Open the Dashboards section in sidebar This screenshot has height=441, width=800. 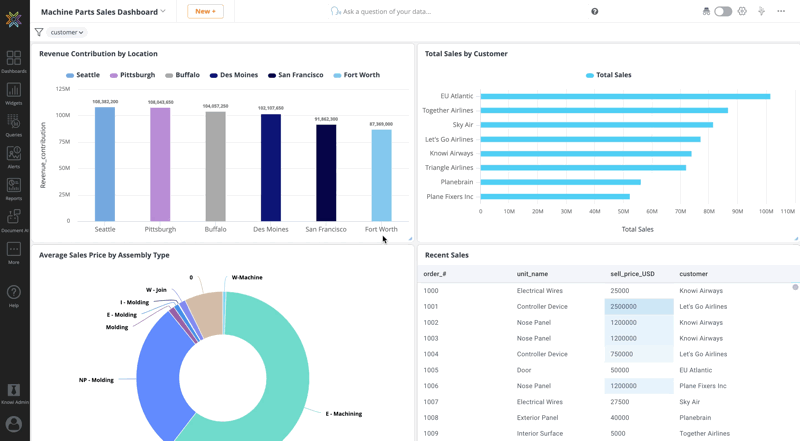coord(14,61)
